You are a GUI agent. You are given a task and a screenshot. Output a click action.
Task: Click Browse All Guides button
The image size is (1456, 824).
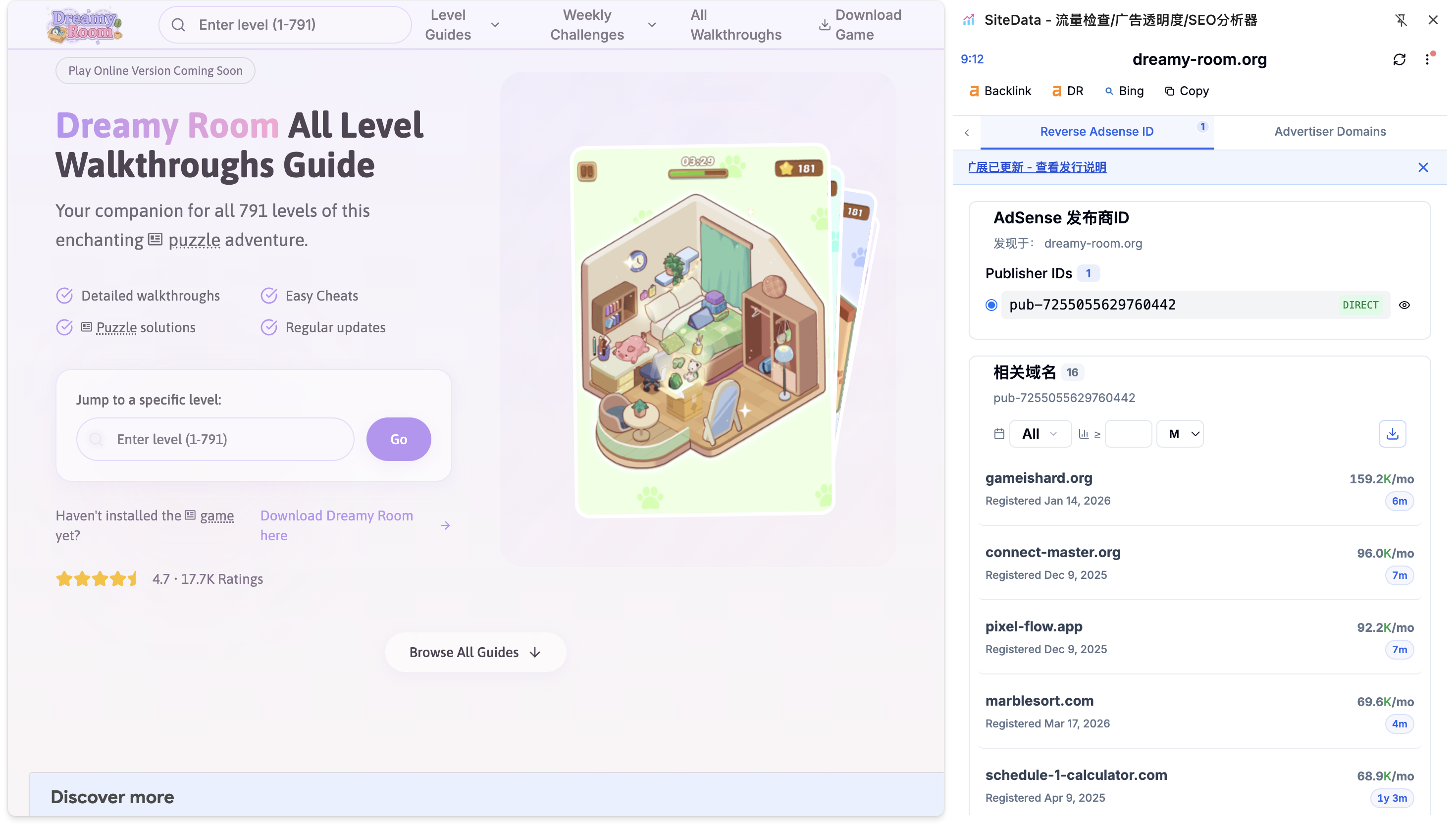point(475,653)
